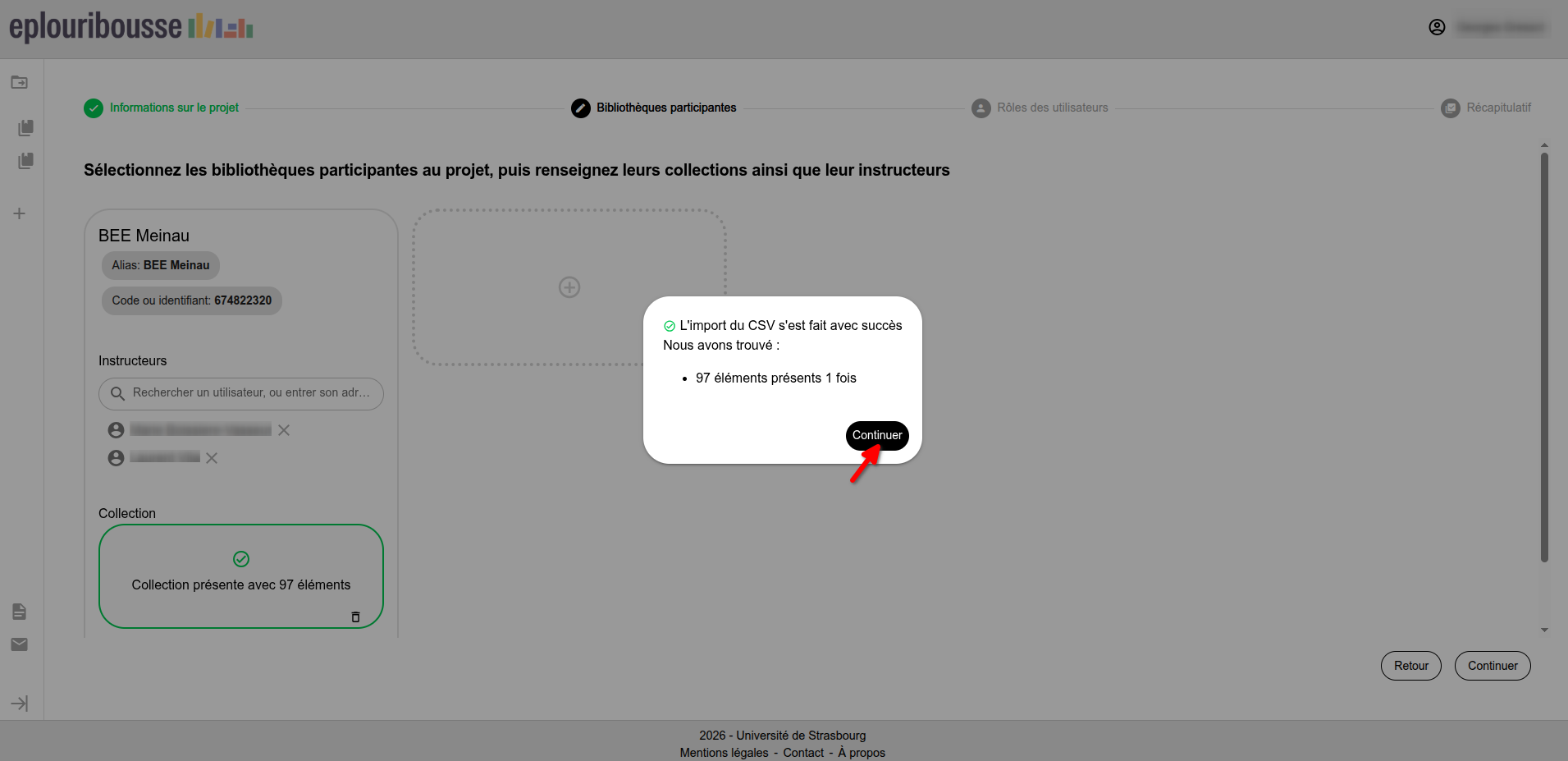Remove the second instructor with X
Viewport: 1568px width, 761px height.
point(212,458)
